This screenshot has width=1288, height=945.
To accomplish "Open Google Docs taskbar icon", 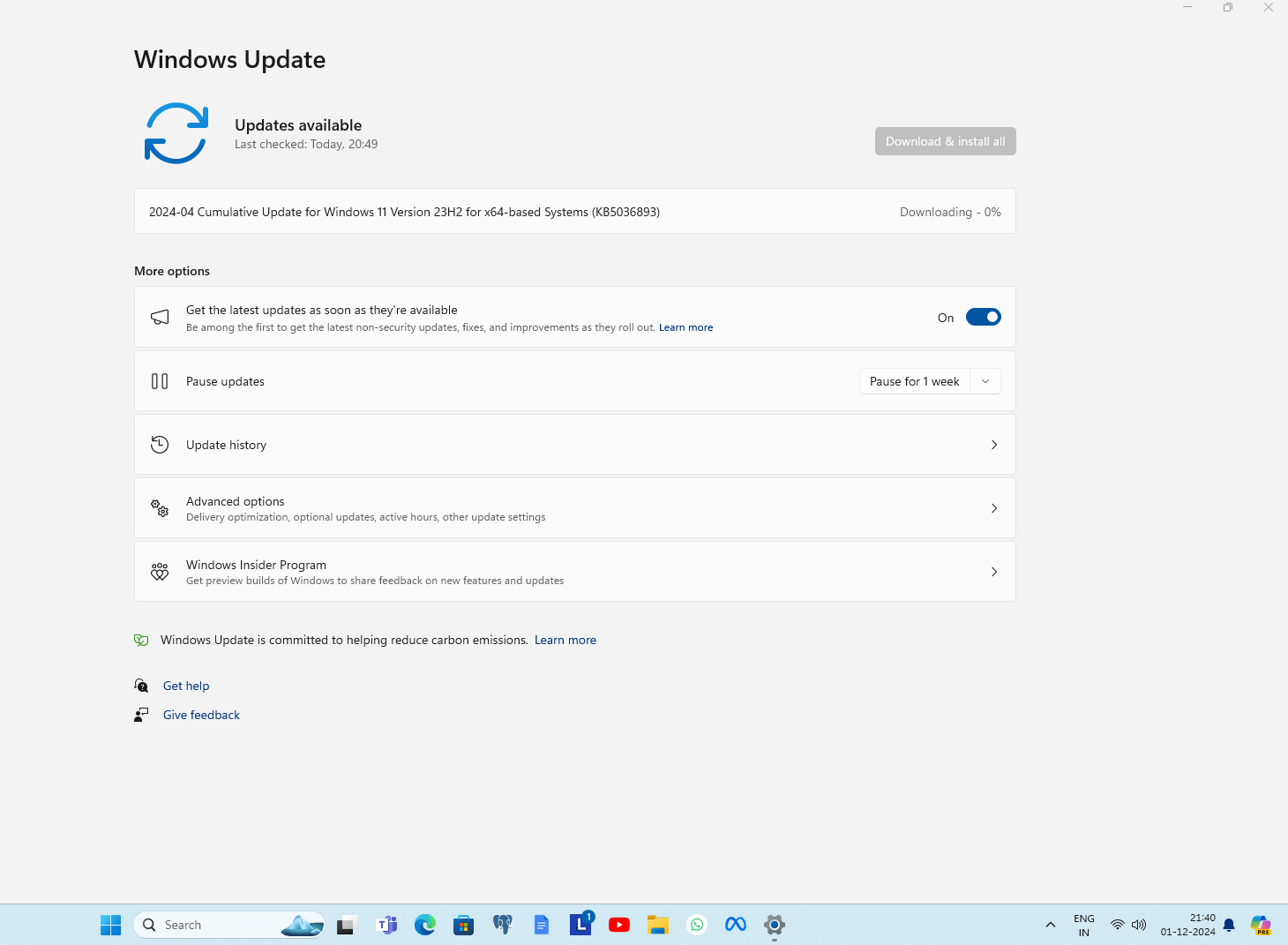I will point(542,925).
